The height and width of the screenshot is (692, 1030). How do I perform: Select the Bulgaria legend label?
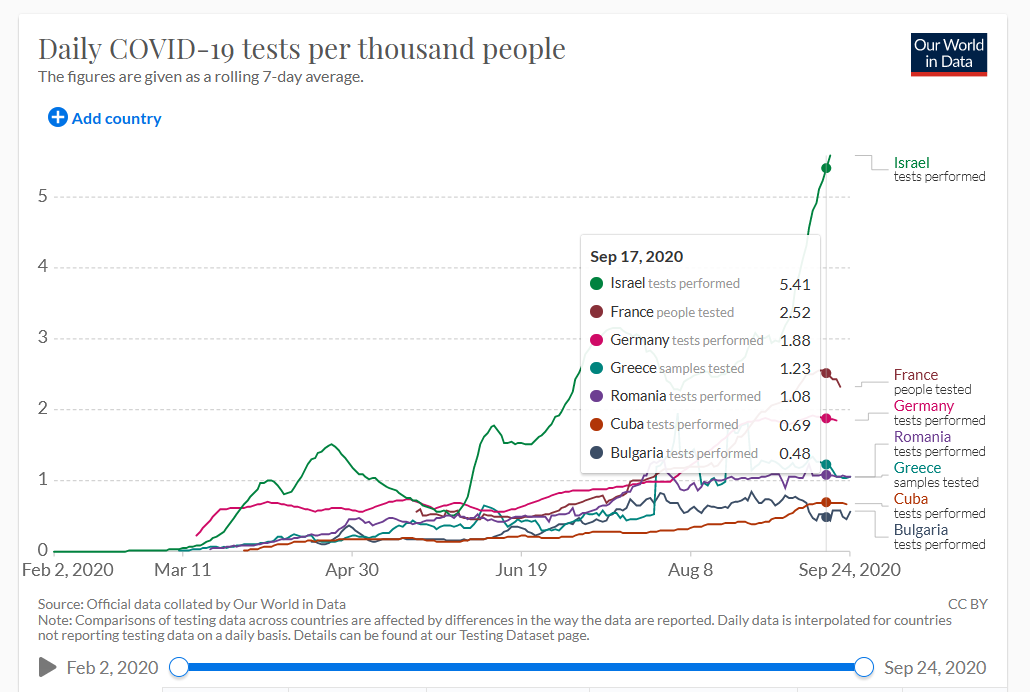[920, 530]
